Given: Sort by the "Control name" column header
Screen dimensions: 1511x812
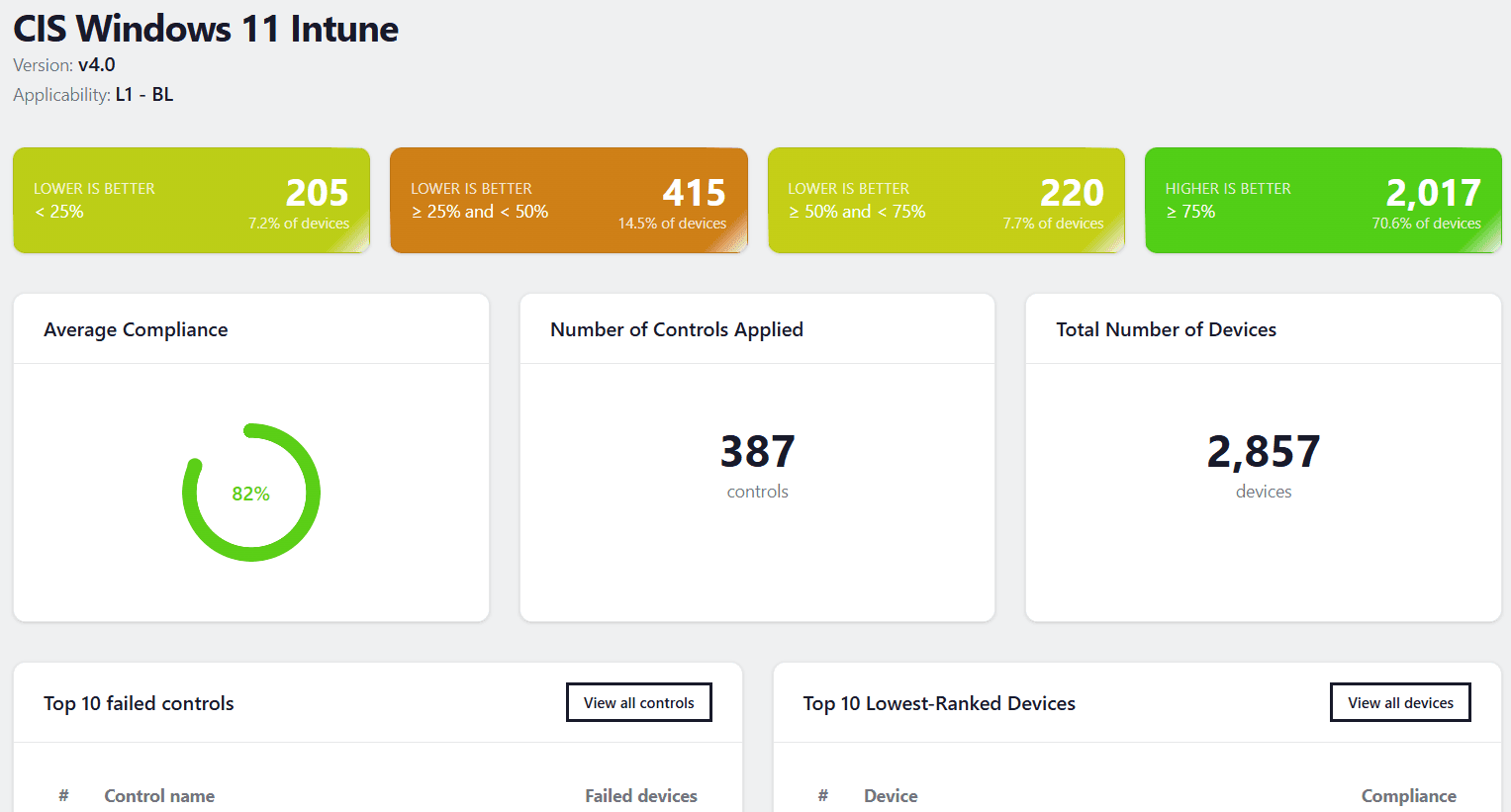Looking at the screenshot, I should (159, 795).
